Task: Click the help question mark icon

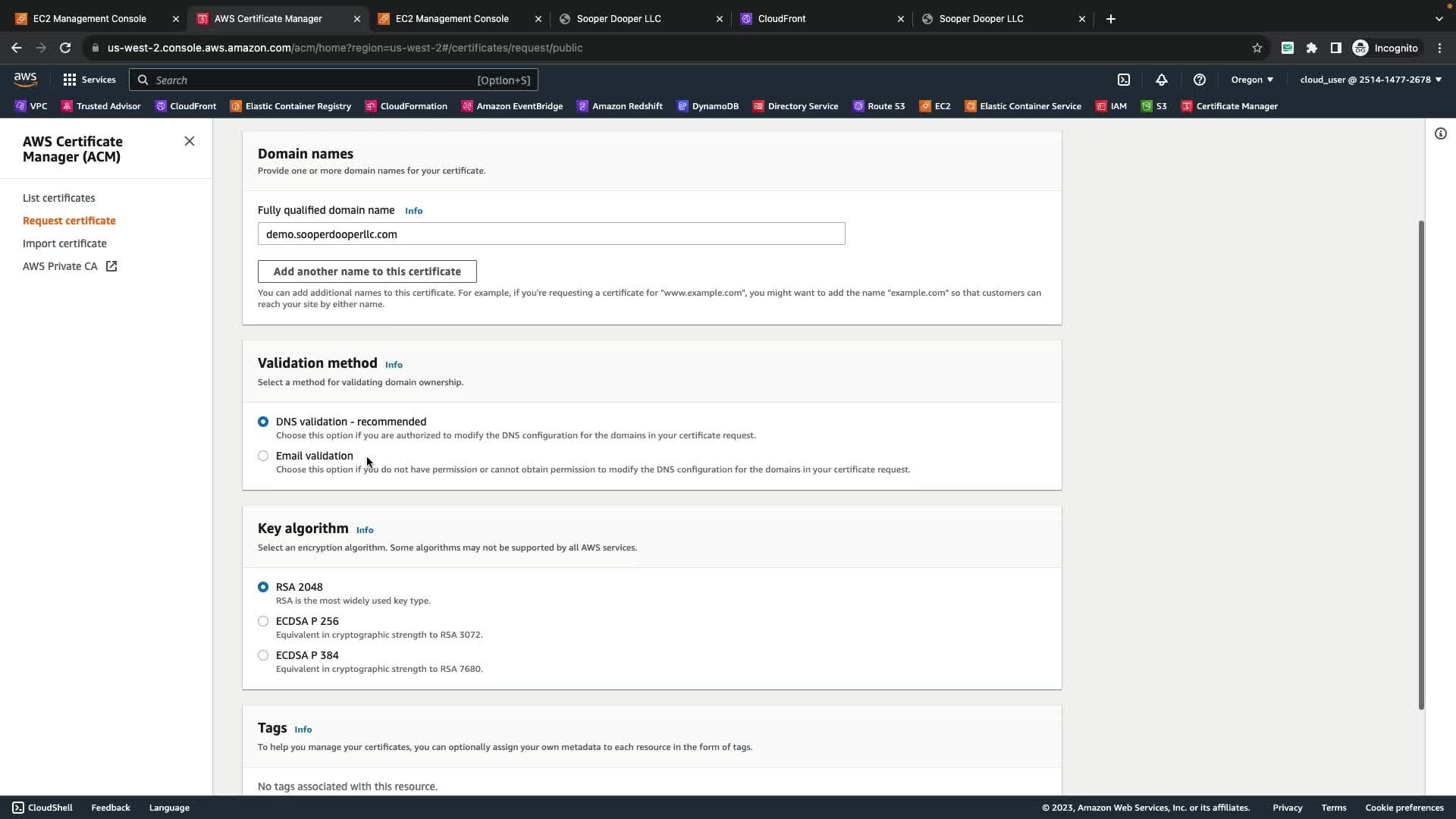Action: click(1199, 80)
